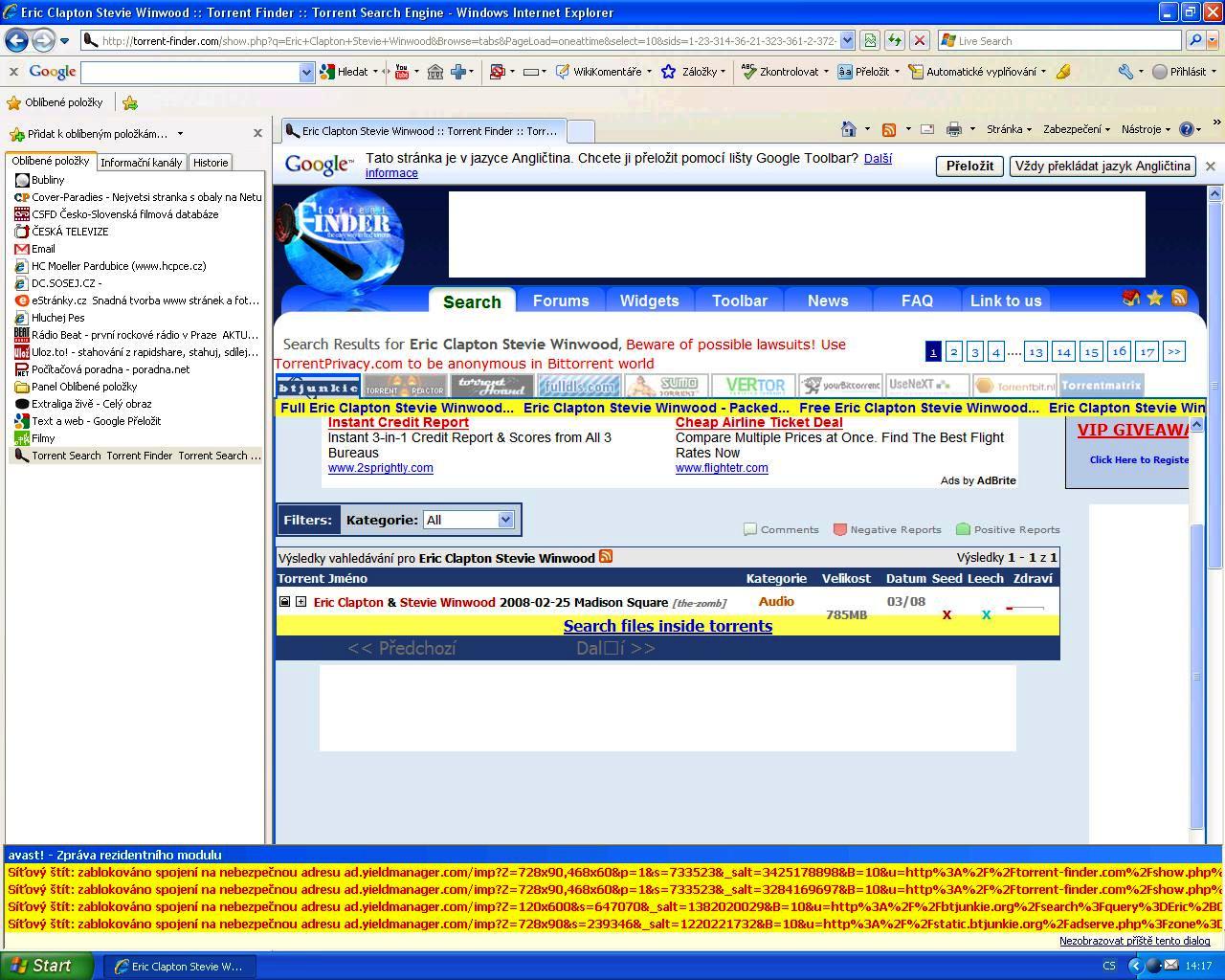
Task: Select the Torrentmatrix results tab
Action: point(1102,386)
